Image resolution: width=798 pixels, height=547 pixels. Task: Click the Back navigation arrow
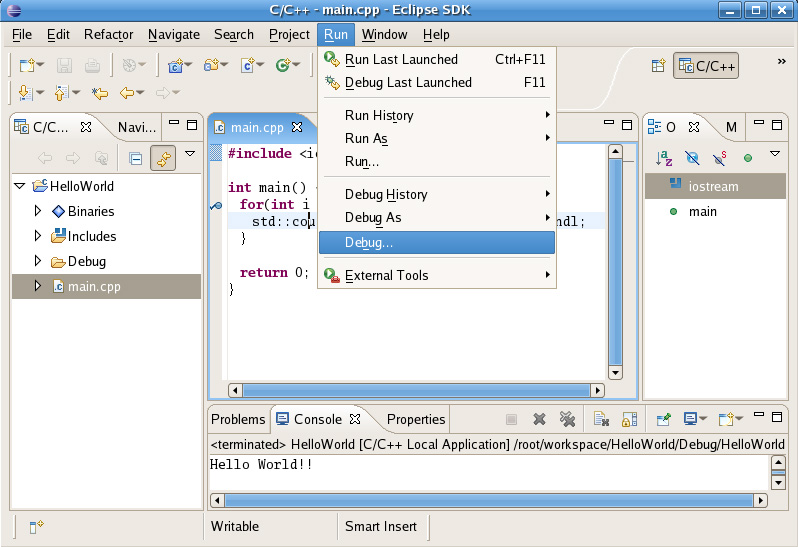click(127, 93)
